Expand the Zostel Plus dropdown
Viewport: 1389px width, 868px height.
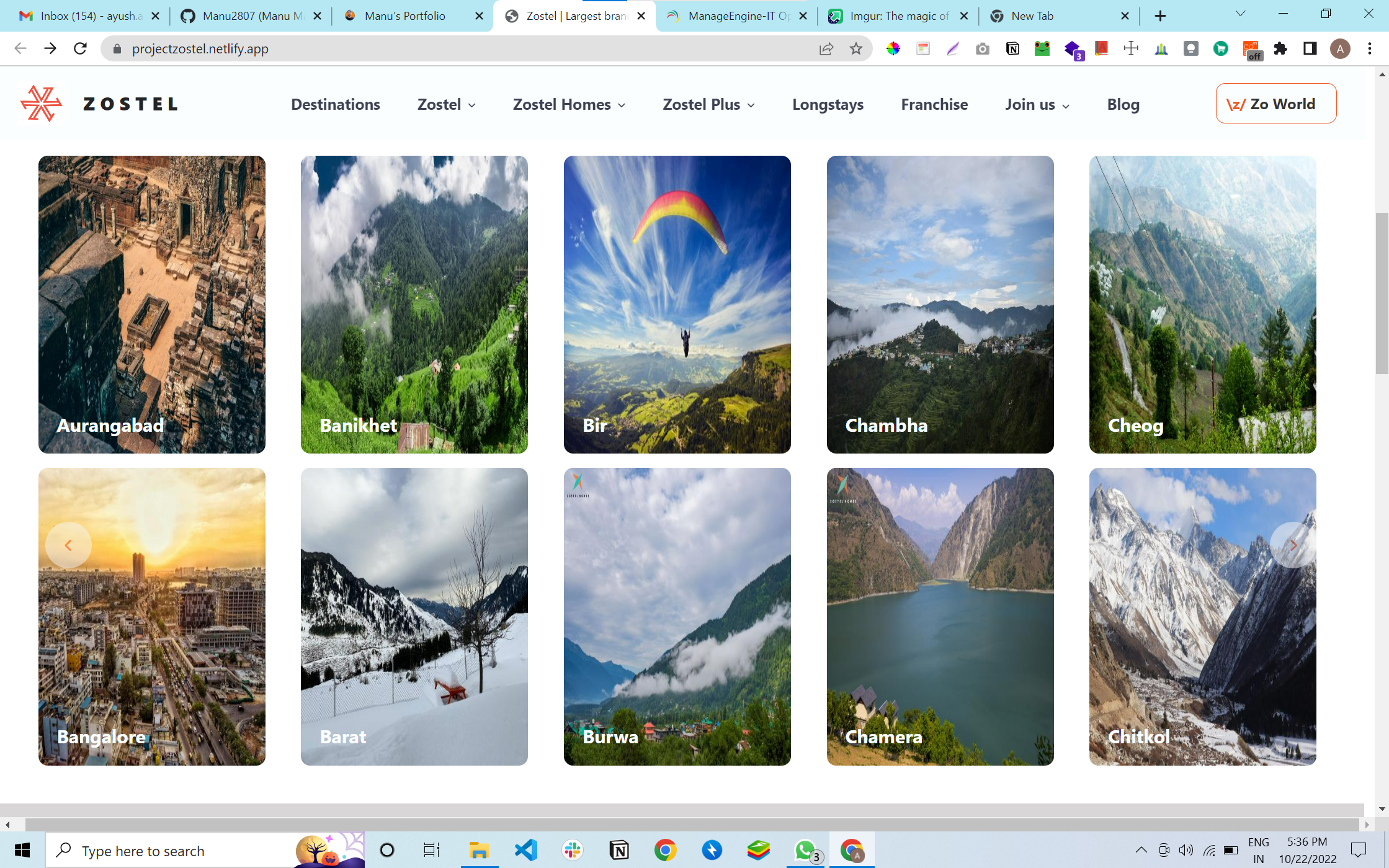708,104
